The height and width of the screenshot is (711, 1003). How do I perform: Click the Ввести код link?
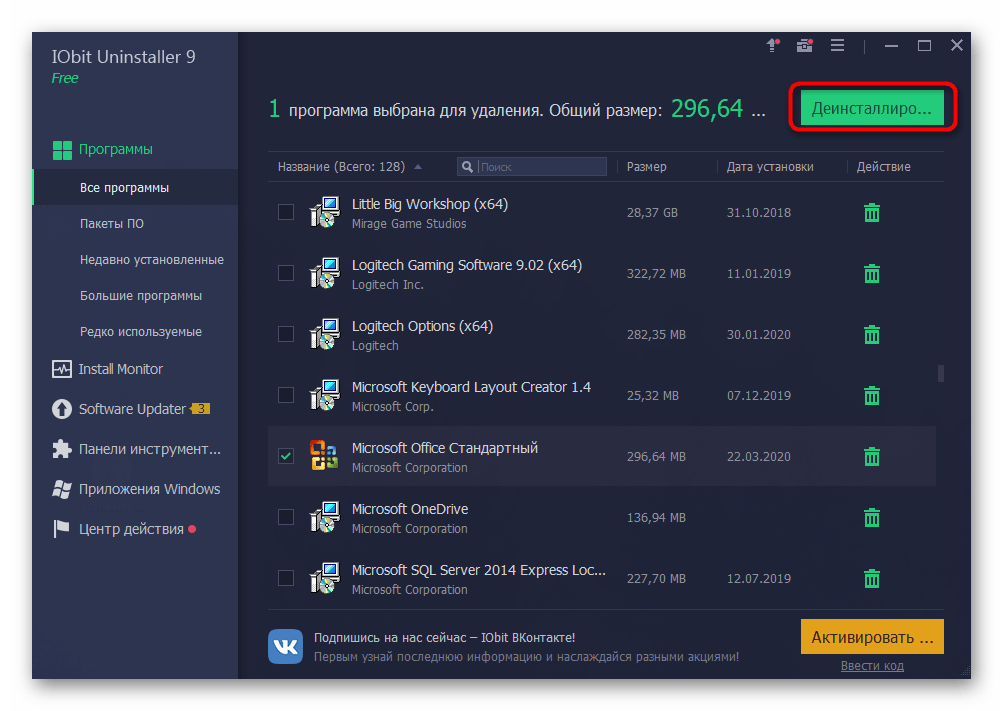[x=872, y=666]
